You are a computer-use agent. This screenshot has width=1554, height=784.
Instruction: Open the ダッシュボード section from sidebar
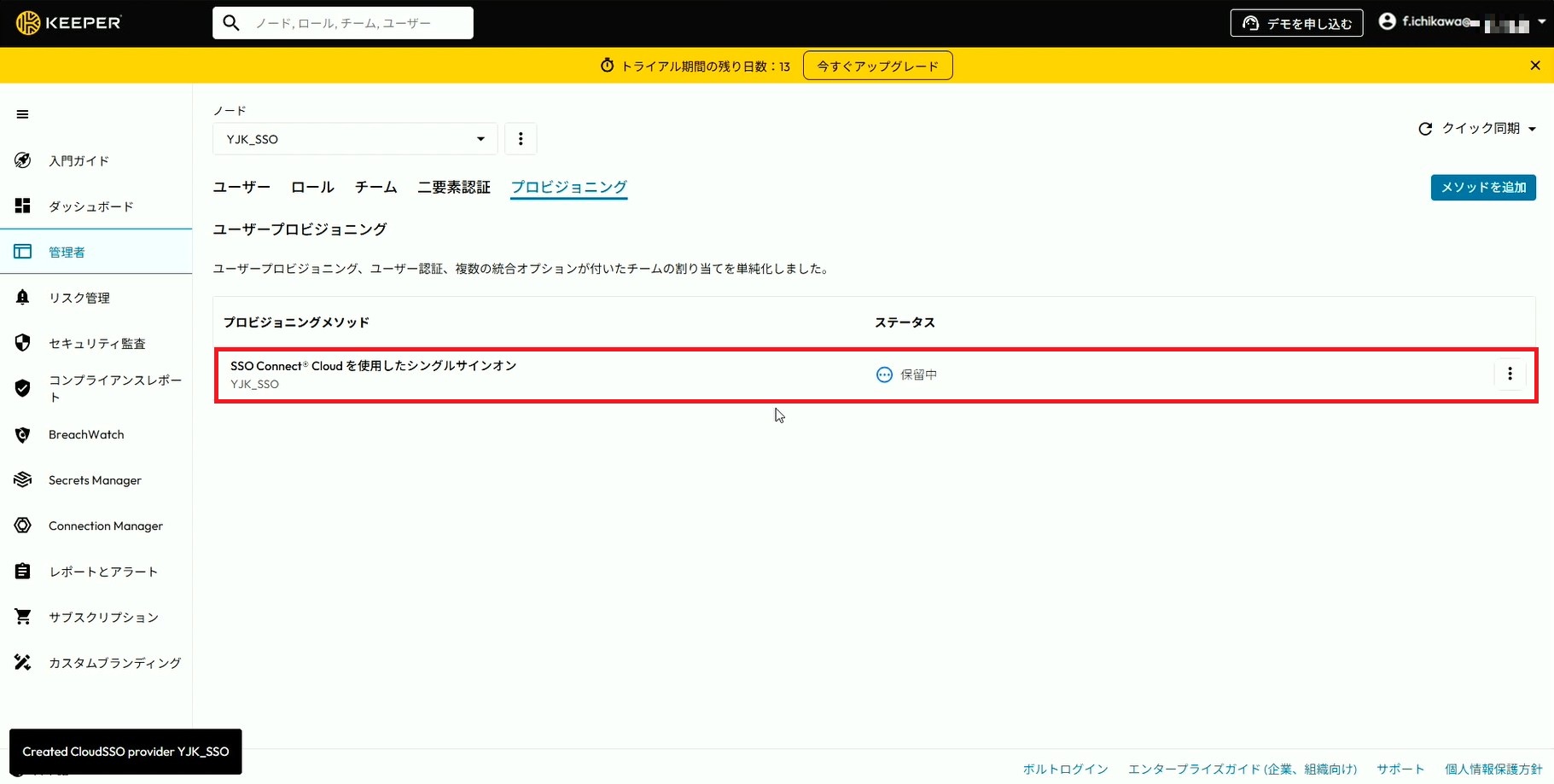click(90, 206)
